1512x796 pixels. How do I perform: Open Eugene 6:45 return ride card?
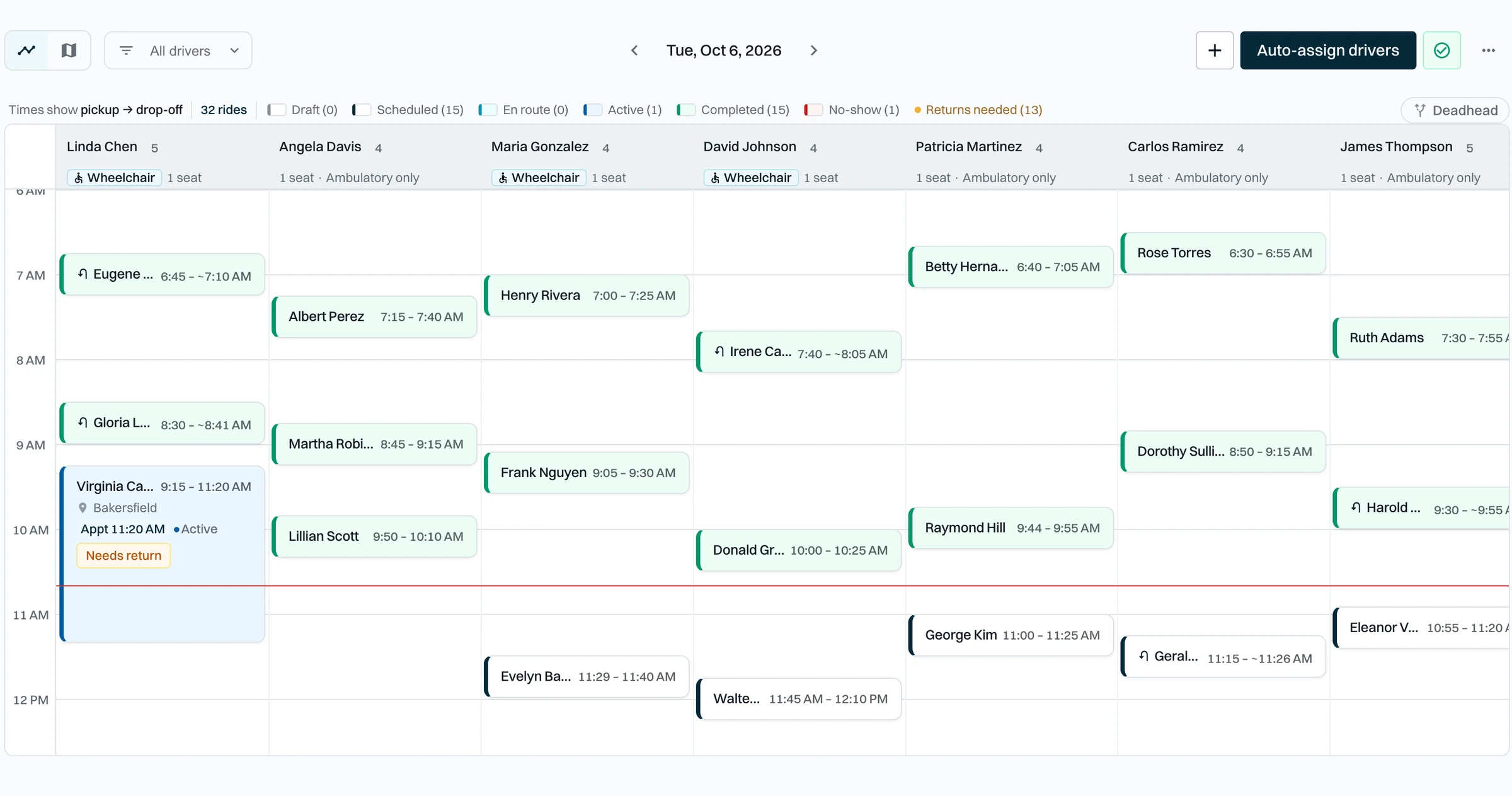(x=163, y=275)
